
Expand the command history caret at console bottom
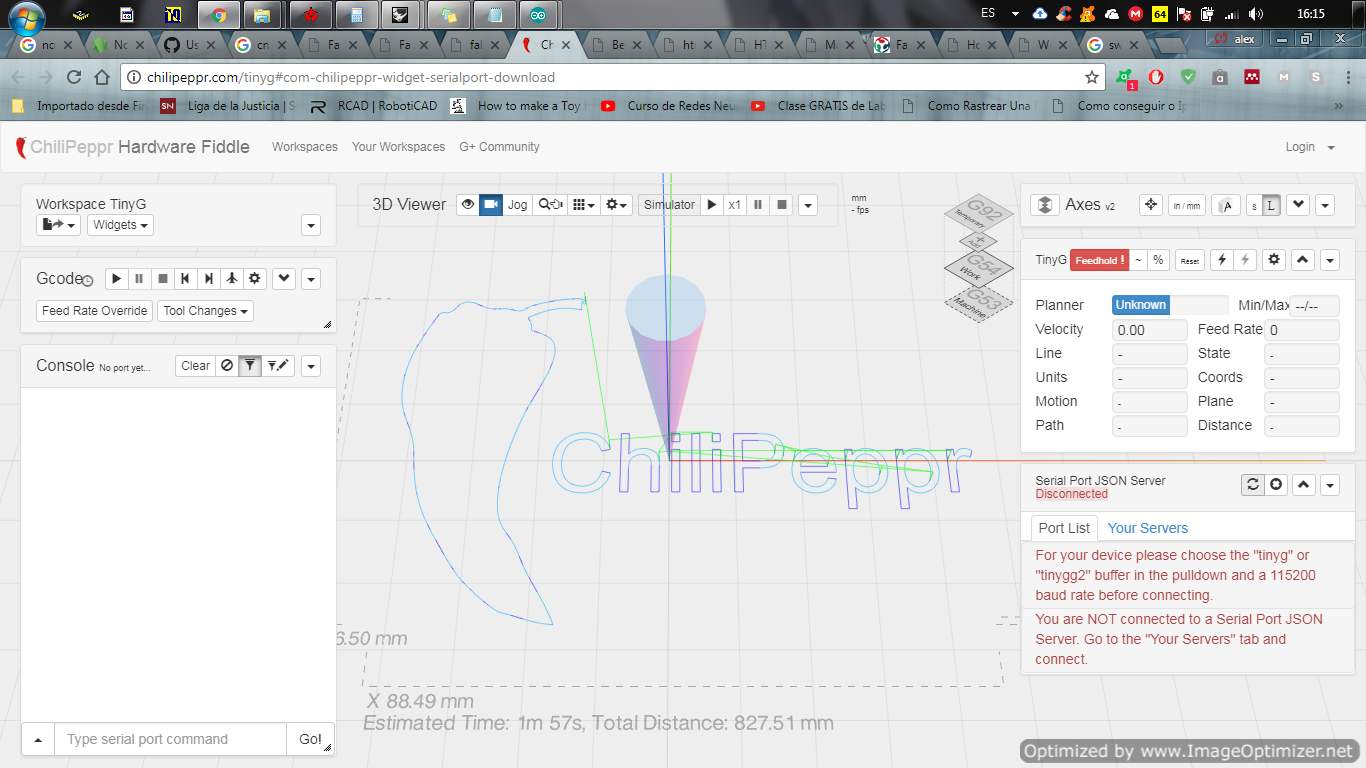coord(38,739)
